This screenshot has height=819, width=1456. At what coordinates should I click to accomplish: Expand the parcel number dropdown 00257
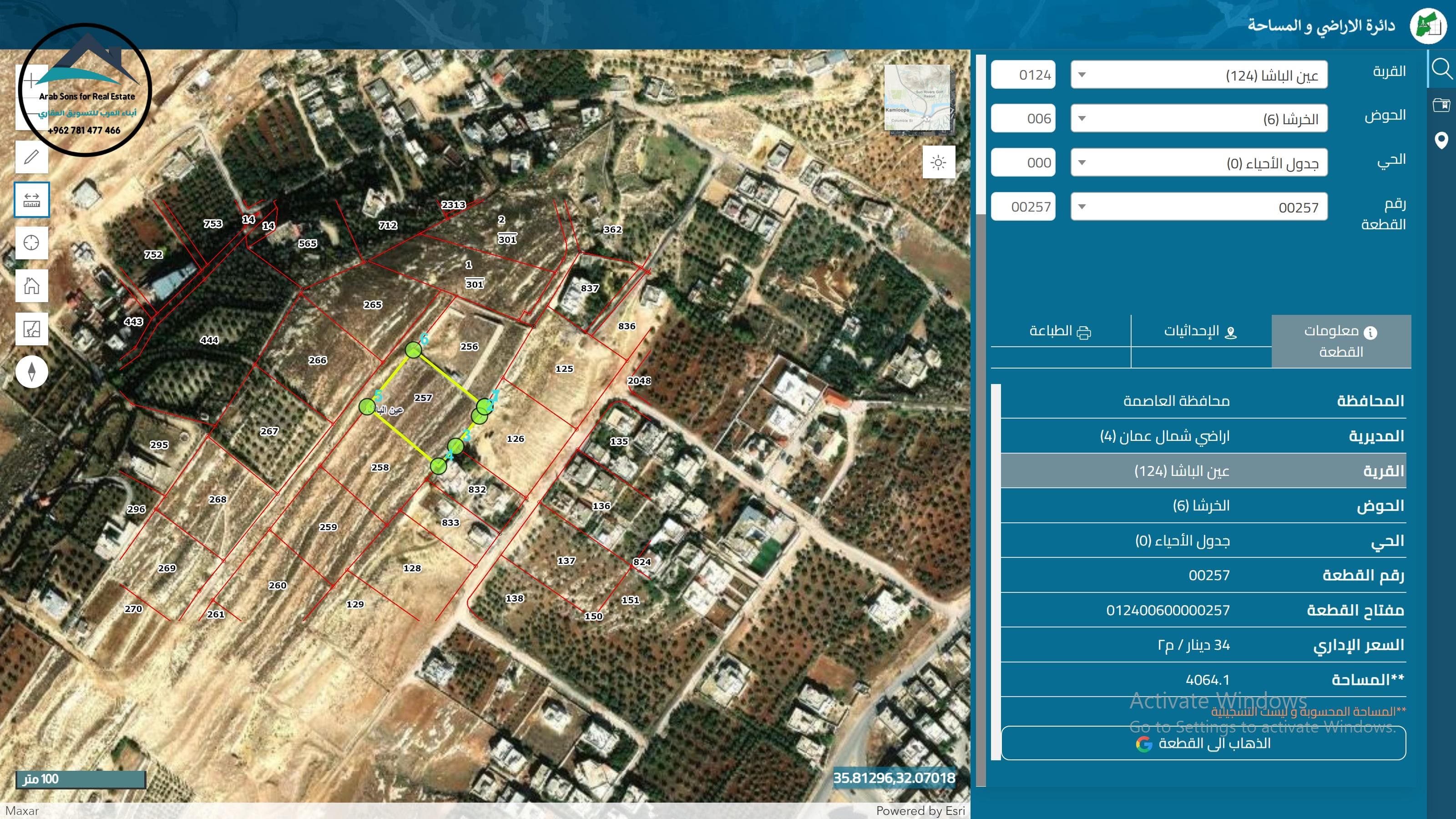1198,207
